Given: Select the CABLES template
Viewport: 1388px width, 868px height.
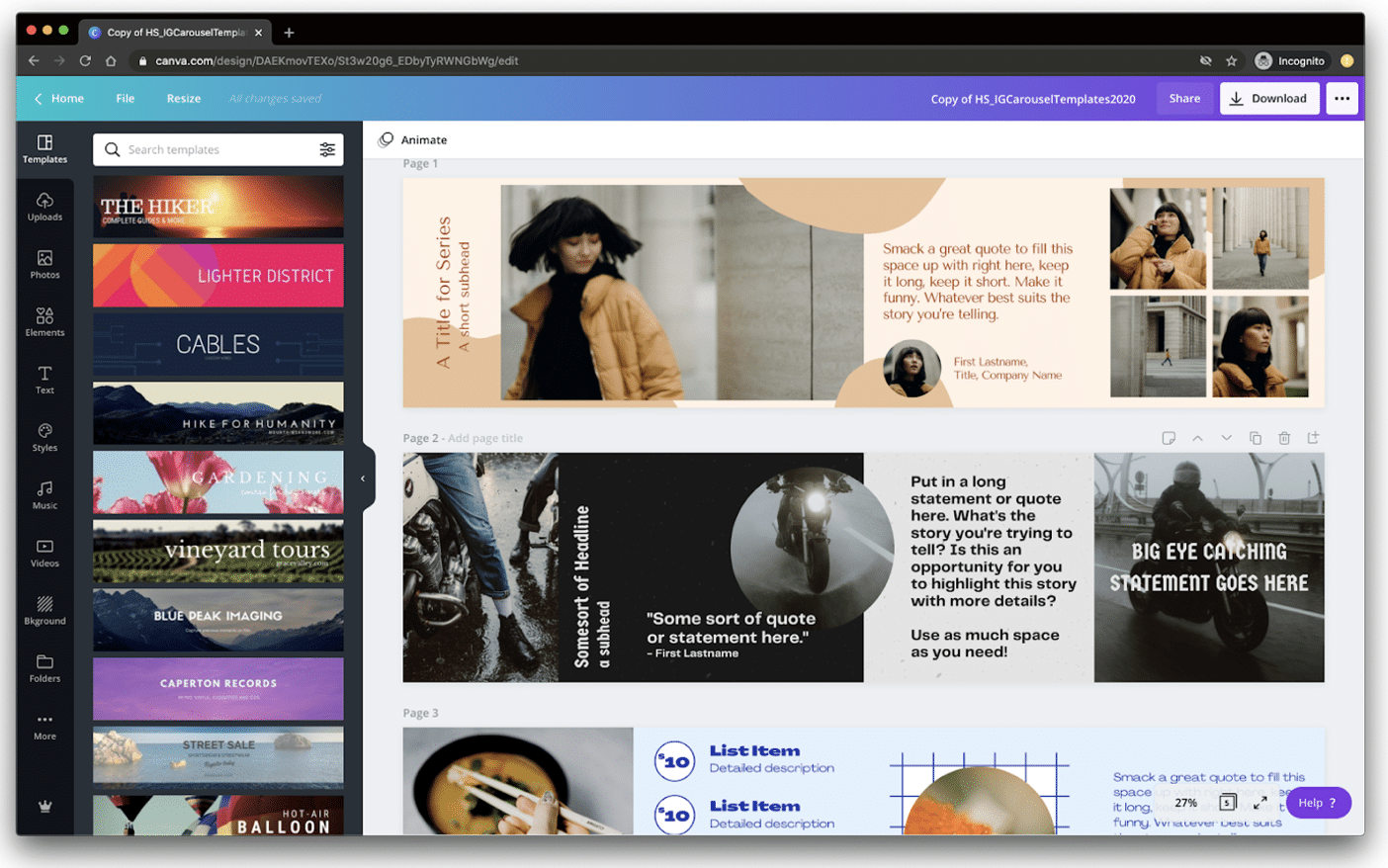Looking at the screenshot, I should [218, 344].
